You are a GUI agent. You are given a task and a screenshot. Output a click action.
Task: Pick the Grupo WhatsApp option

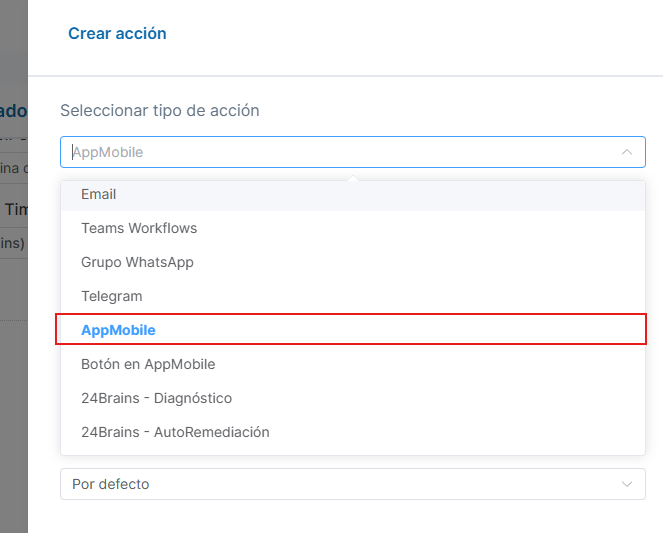click(x=353, y=262)
